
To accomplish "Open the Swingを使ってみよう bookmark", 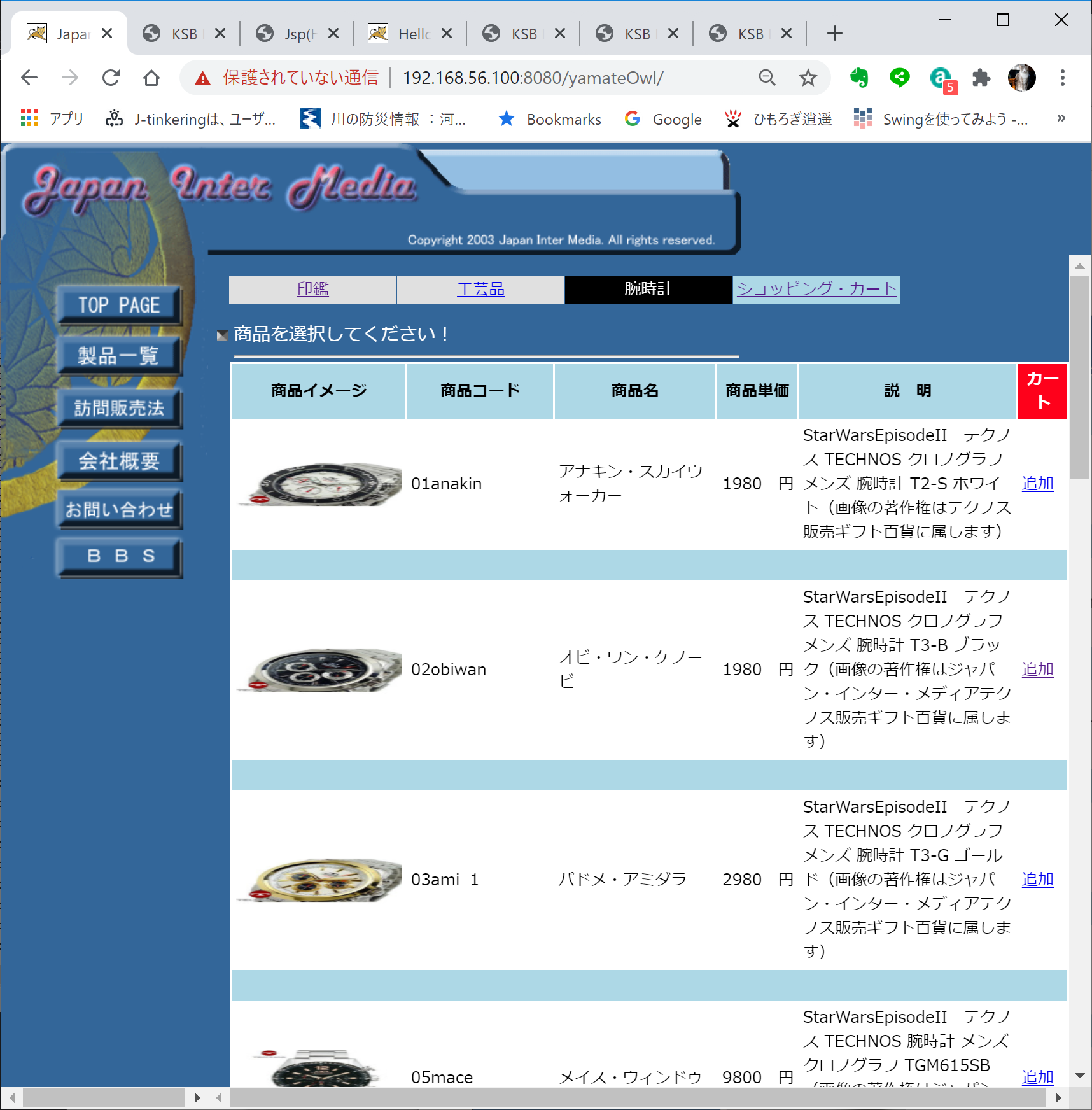I will tap(941, 118).
